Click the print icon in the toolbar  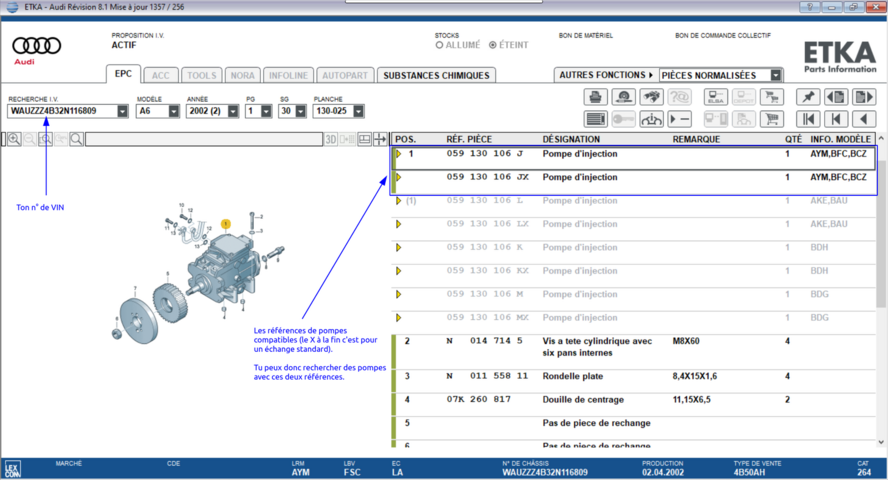tap(595, 97)
